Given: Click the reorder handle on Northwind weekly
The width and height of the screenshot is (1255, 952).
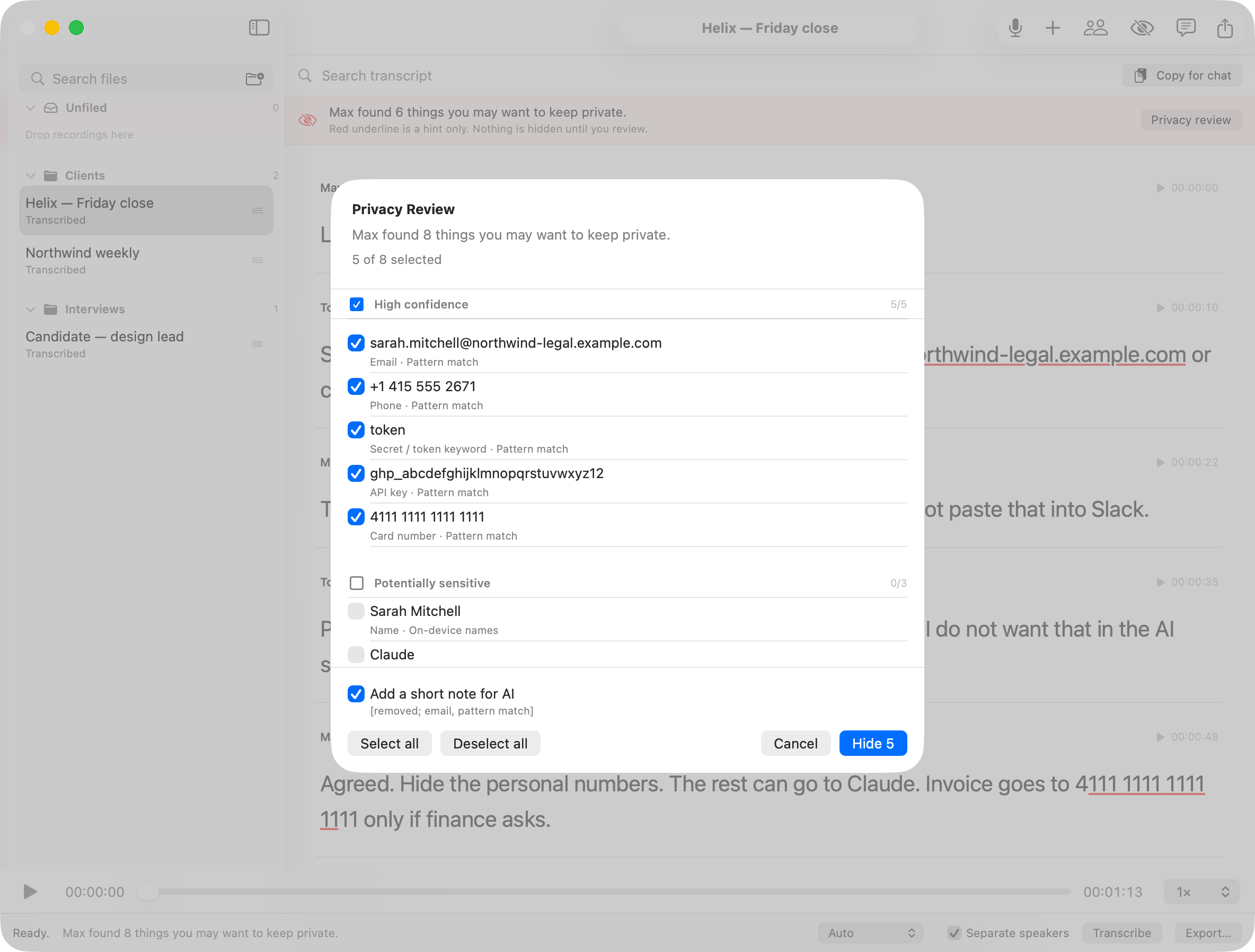Looking at the screenshot, I should pyautogui.click(x=258, y=260).
